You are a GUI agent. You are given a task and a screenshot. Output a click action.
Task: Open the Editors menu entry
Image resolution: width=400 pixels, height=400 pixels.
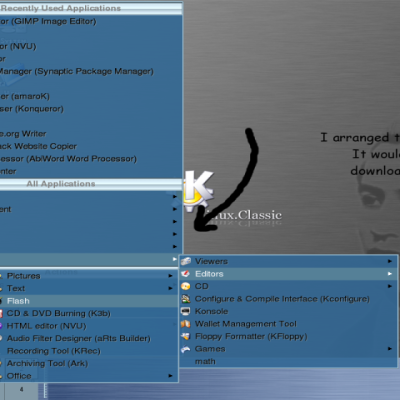pyautogui.click(x=288, y=274)
